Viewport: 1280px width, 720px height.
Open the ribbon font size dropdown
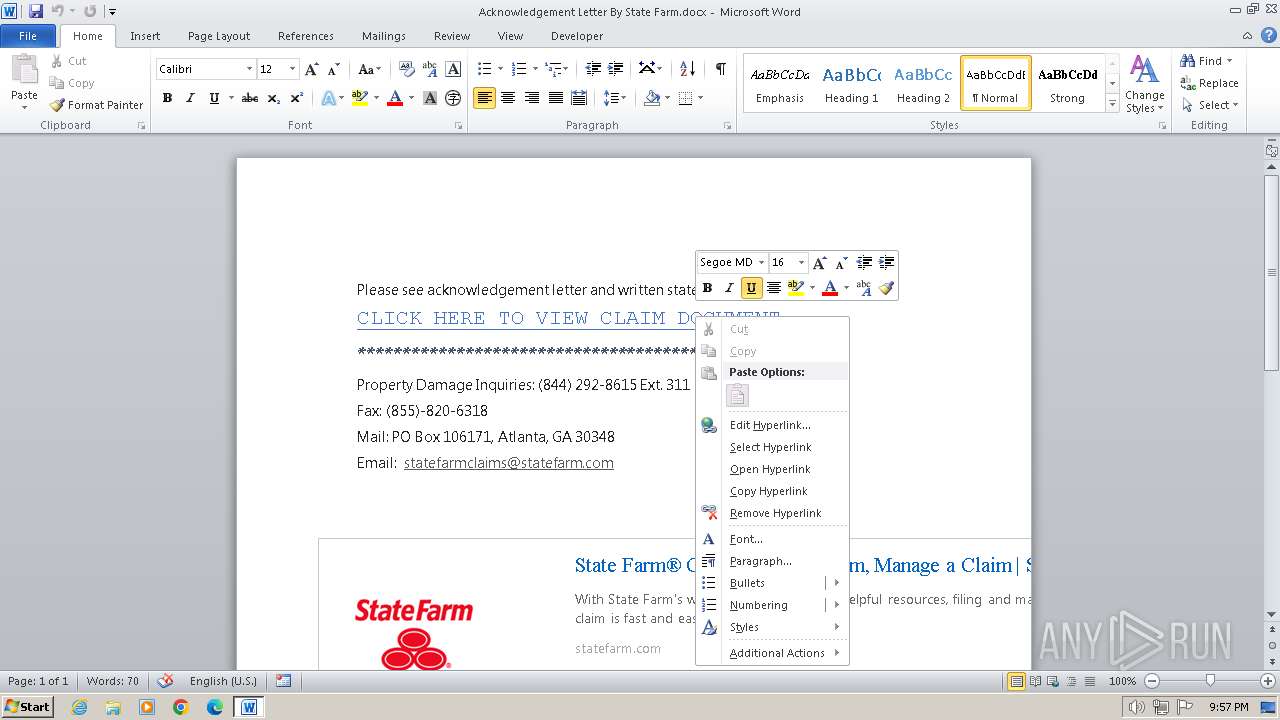tap(292, 69)
